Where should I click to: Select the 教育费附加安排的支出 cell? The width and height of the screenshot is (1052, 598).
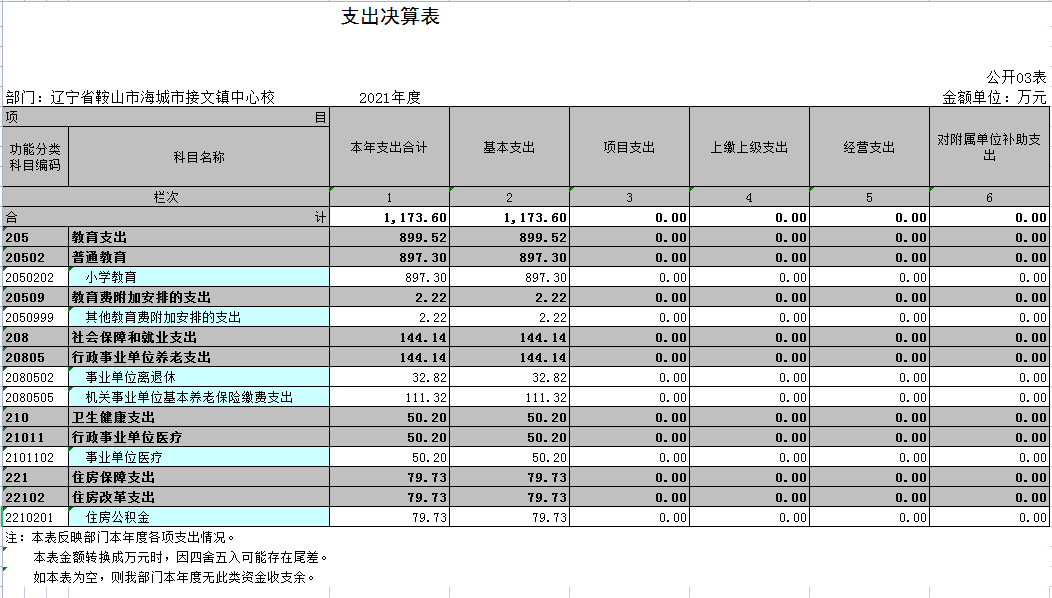(199, 297)
